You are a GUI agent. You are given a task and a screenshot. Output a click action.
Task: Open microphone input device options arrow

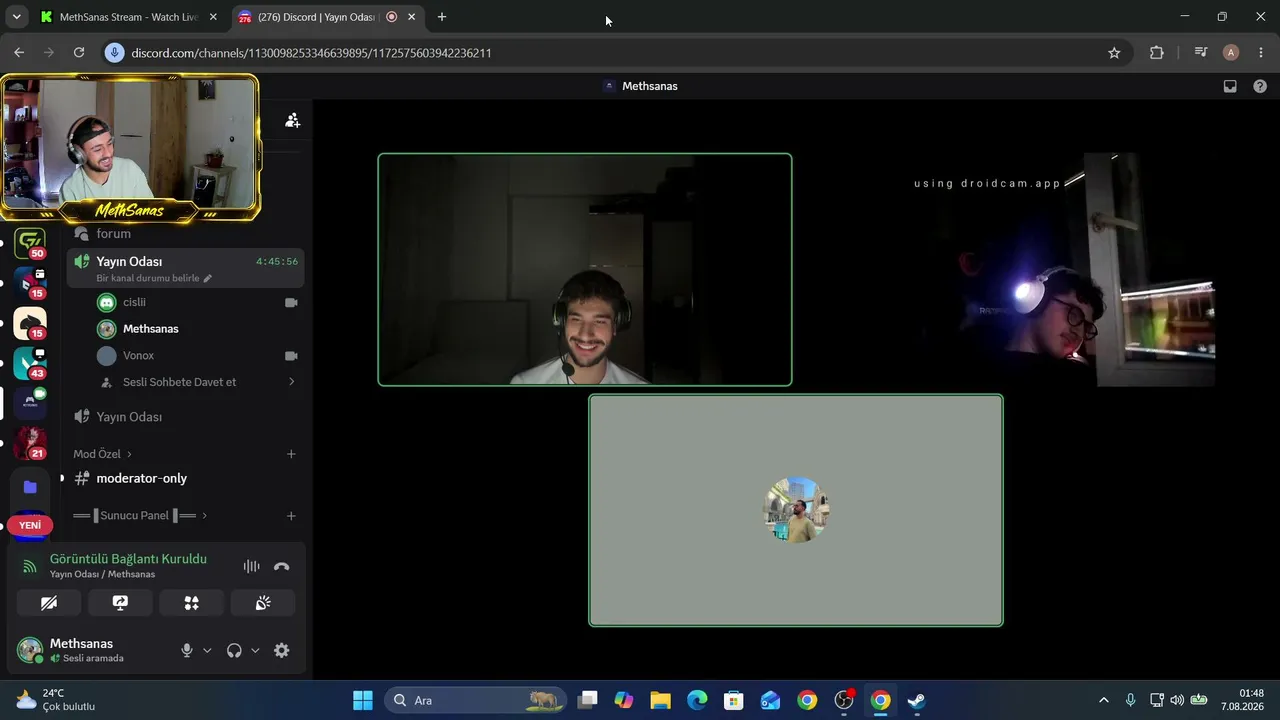[207, 650]
